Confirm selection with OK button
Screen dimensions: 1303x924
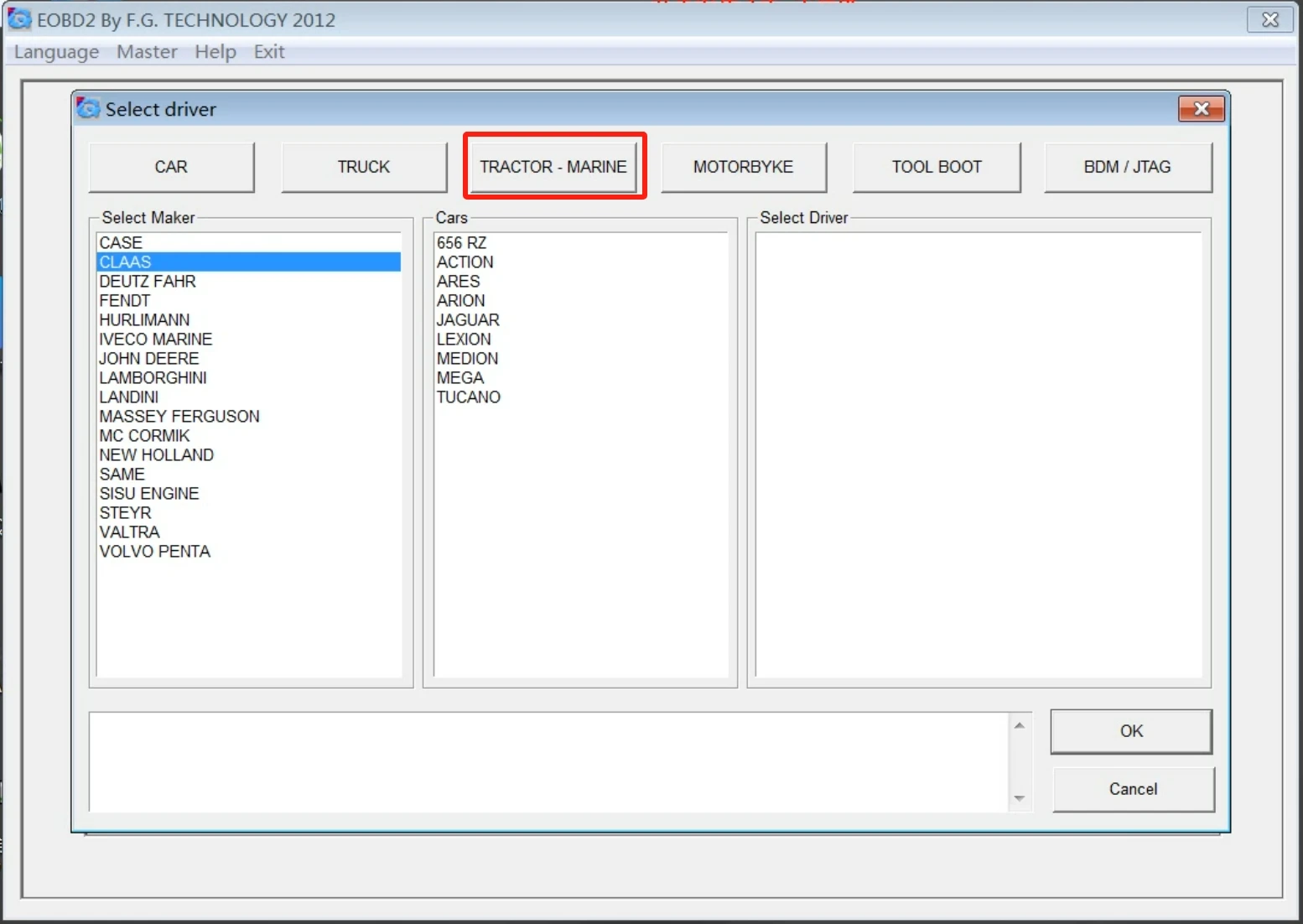[1131, 731]
